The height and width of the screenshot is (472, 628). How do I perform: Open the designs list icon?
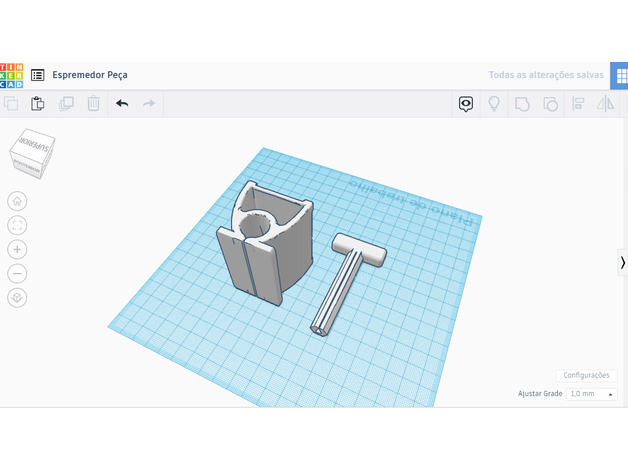(38, 75)
